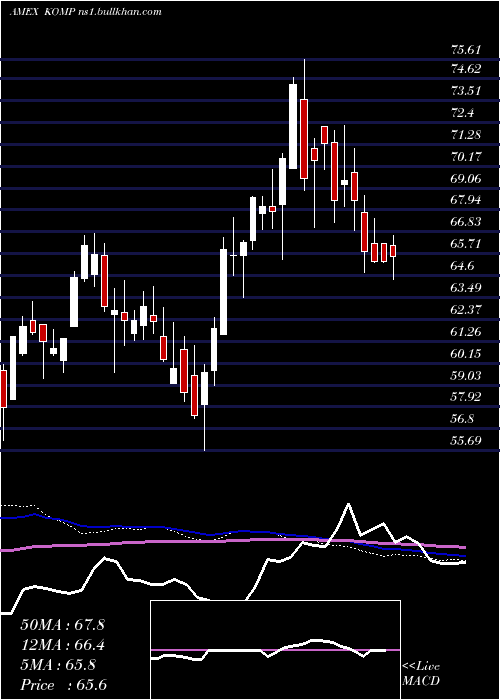Click the 55.69 price axis label

[x=466, y=442]
